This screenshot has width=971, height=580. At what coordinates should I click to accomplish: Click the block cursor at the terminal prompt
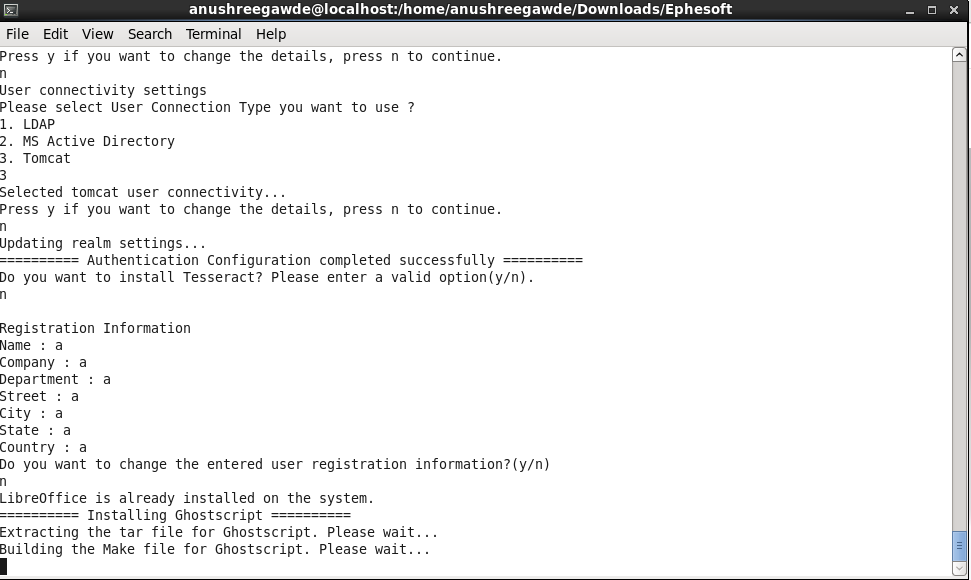point(4,566)
